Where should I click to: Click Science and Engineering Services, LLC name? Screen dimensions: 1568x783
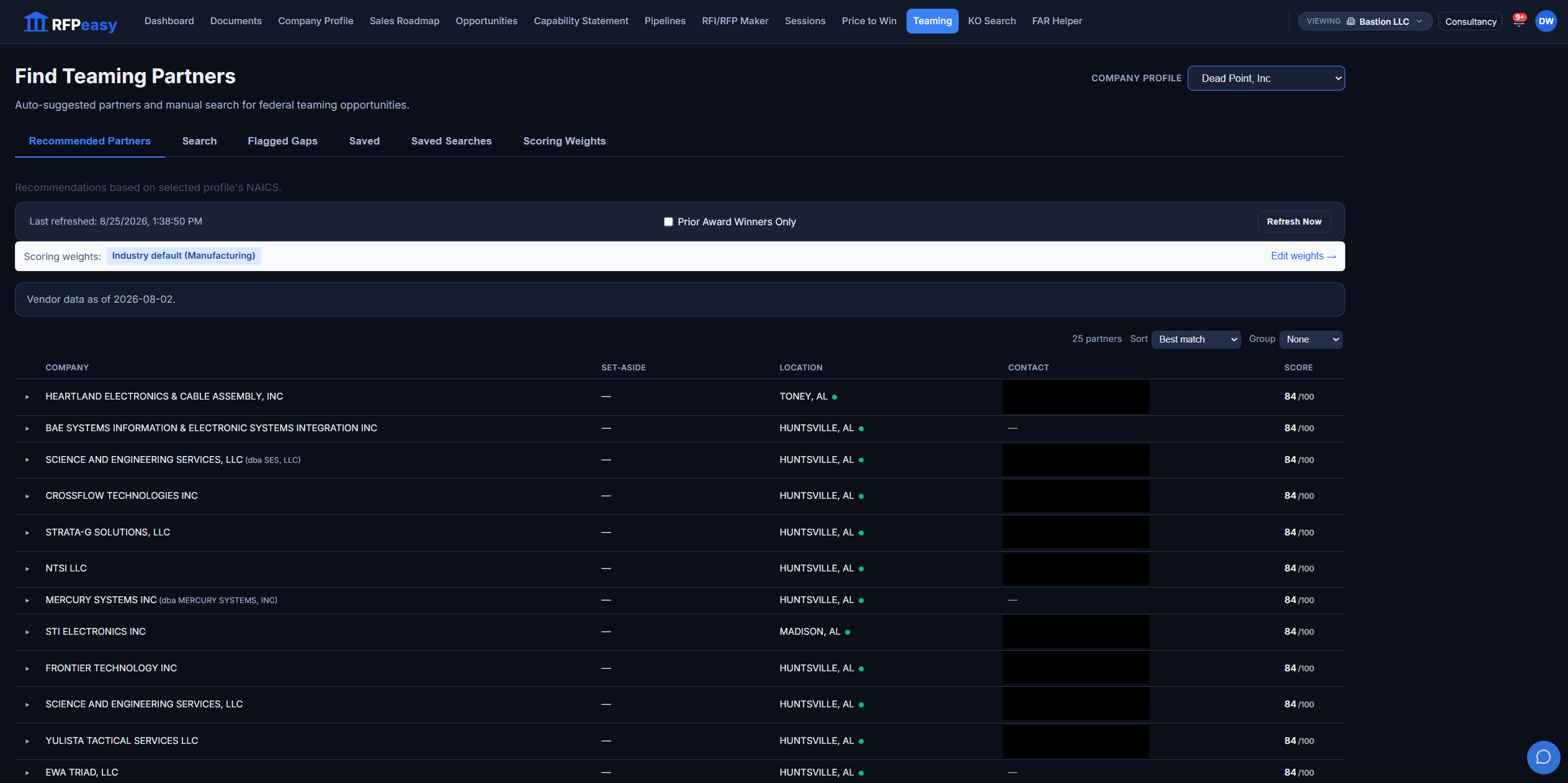(144, 704)
